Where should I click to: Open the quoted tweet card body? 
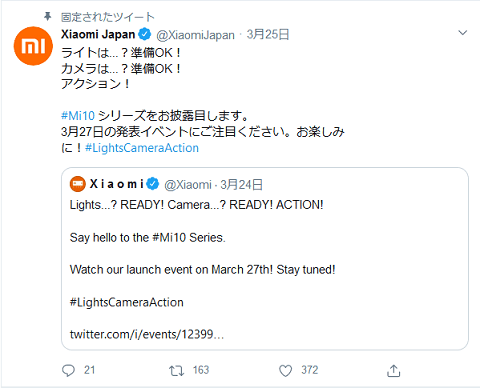coord(265,259)
